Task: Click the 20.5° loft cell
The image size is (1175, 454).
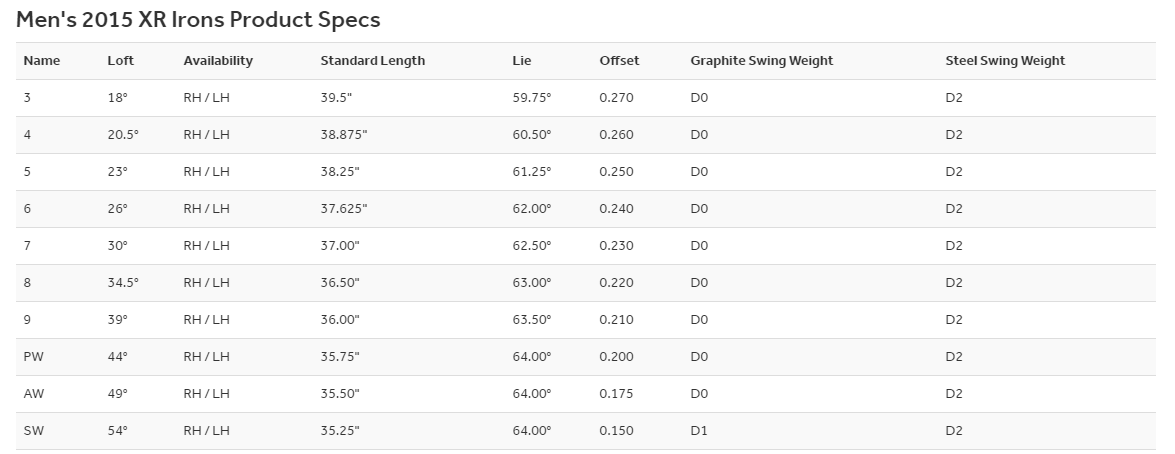Action: [123, 135]
